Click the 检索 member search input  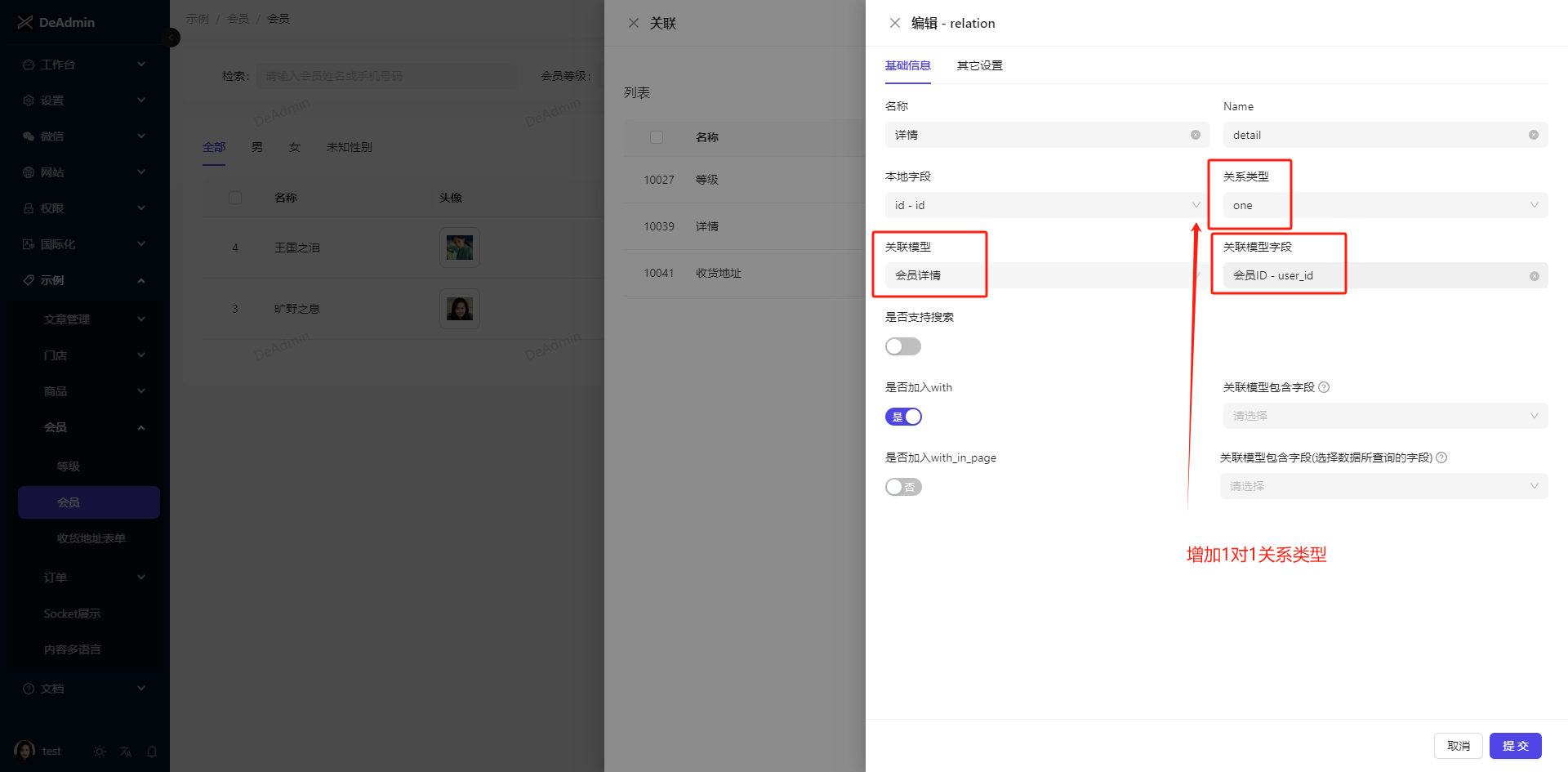coord(387,76)
